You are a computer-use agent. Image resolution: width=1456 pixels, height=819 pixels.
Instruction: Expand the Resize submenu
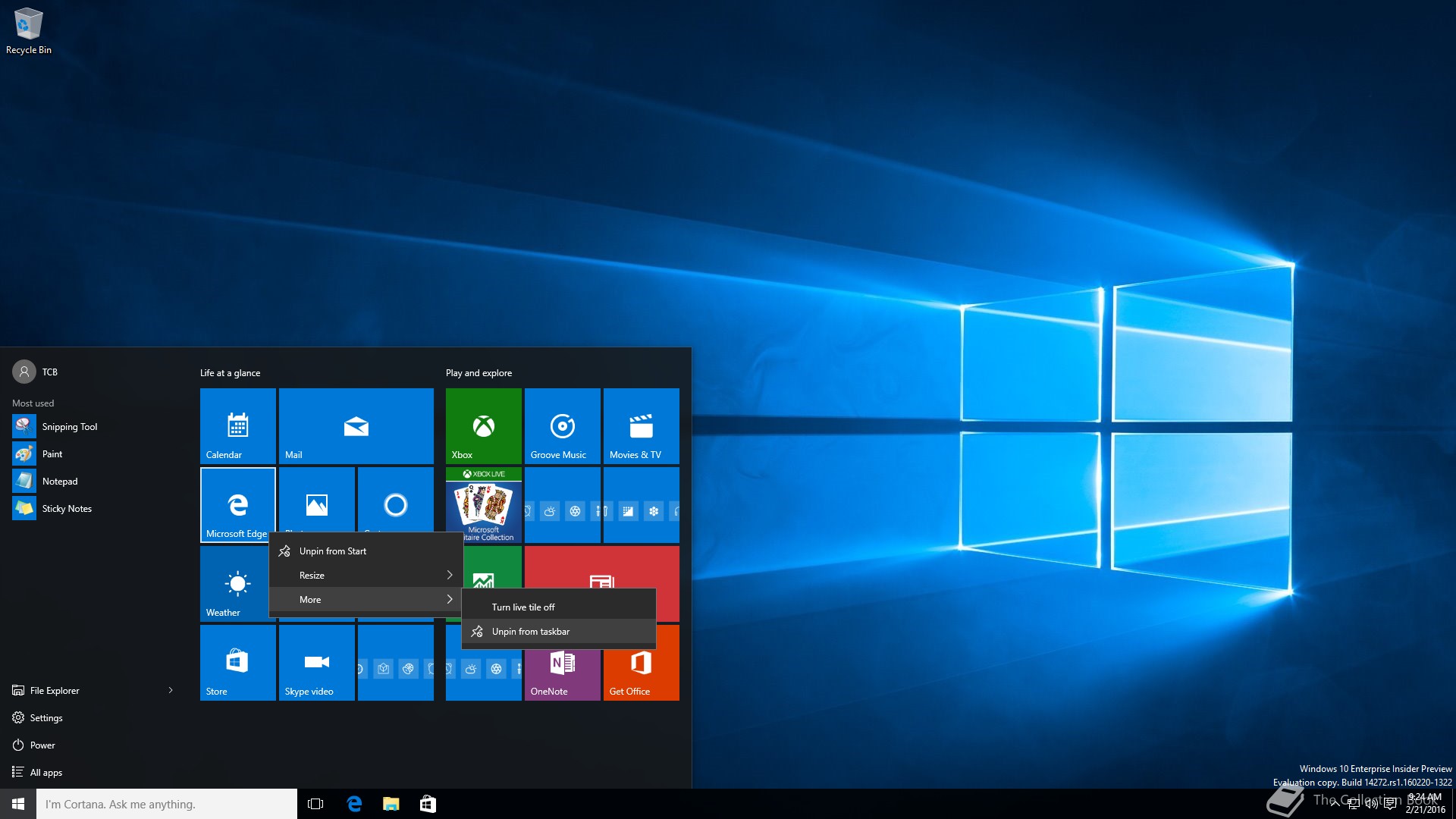click(366, 576)
